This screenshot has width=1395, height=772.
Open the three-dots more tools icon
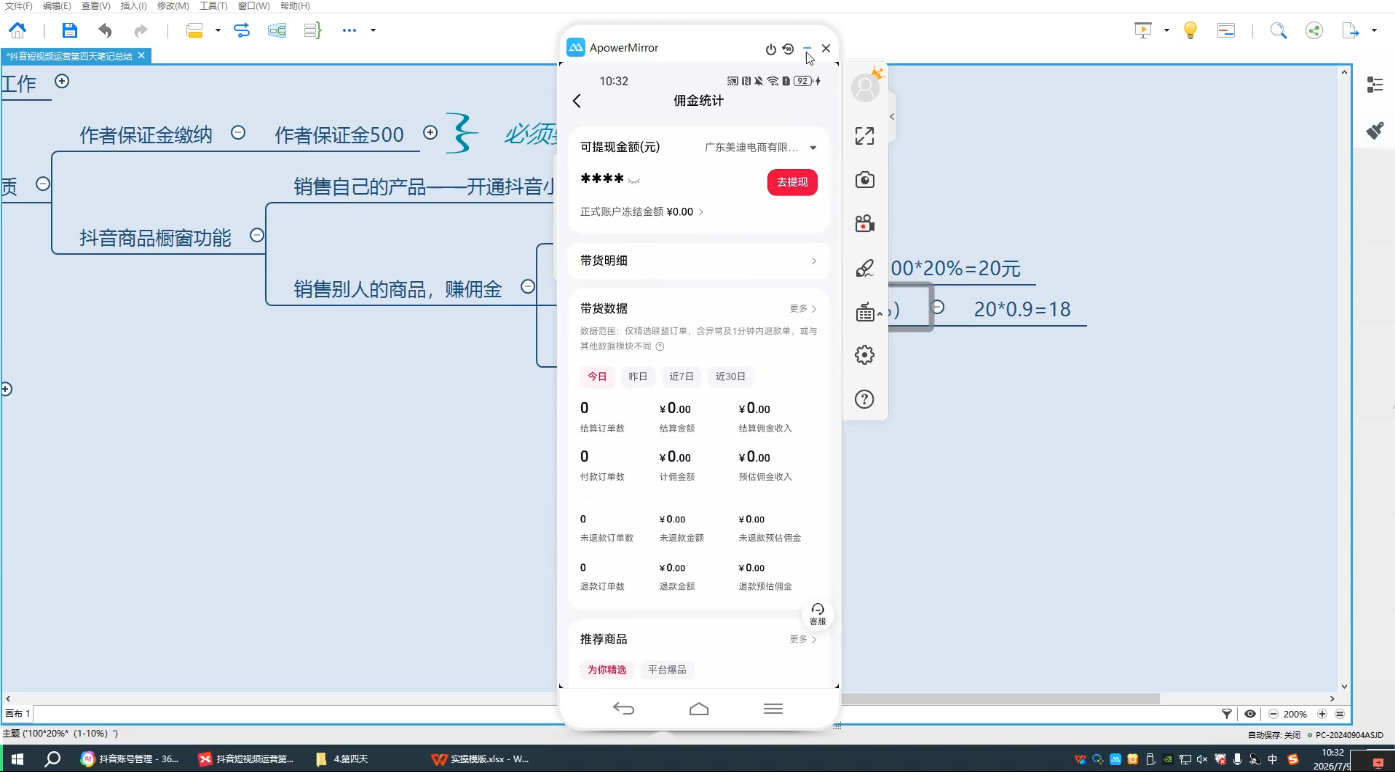tap(349, 30)
